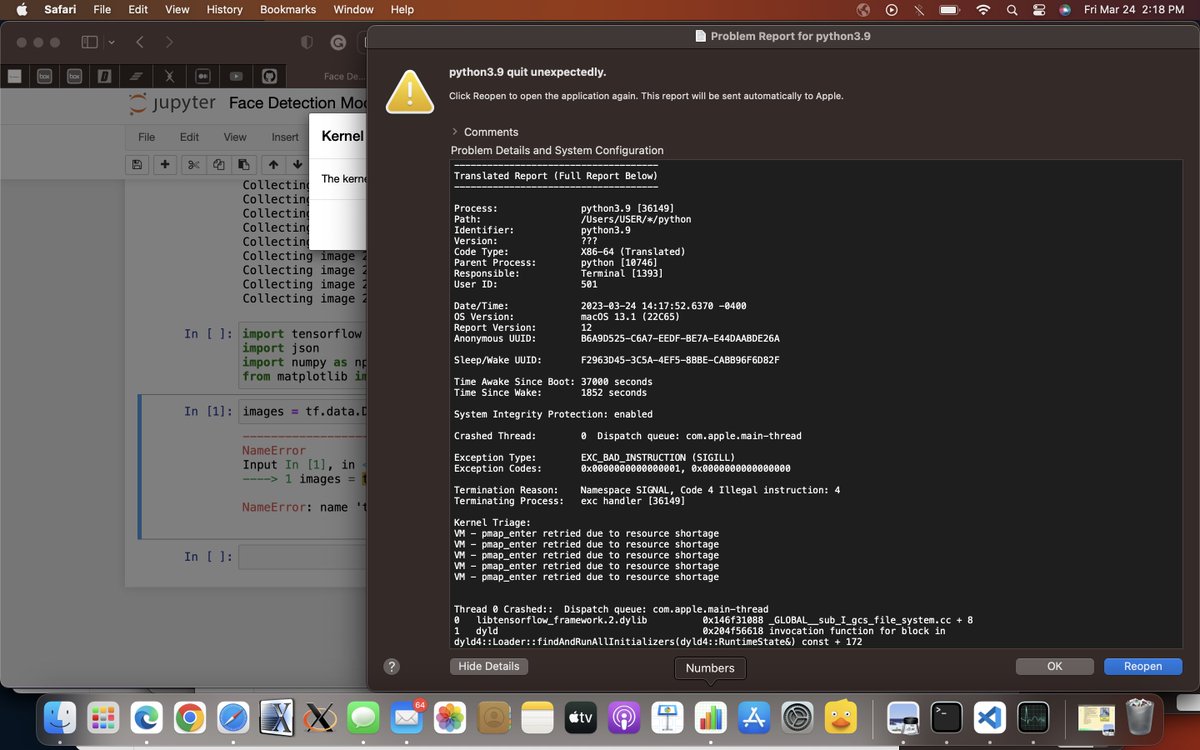Open Mail with 64 badge in Dock

(406, 716)
